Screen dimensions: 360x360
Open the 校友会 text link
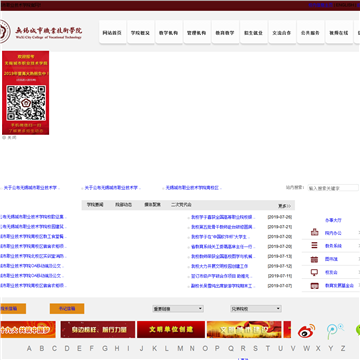(x=331, y=272)
